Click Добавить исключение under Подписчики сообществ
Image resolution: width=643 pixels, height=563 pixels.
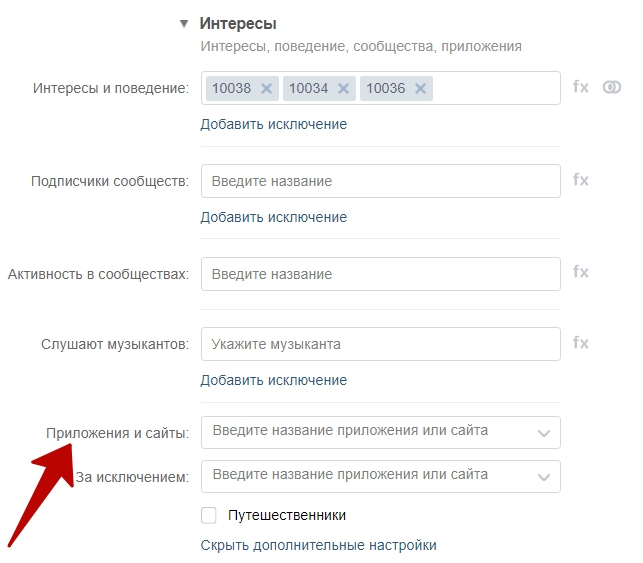(x=274, y=217)
